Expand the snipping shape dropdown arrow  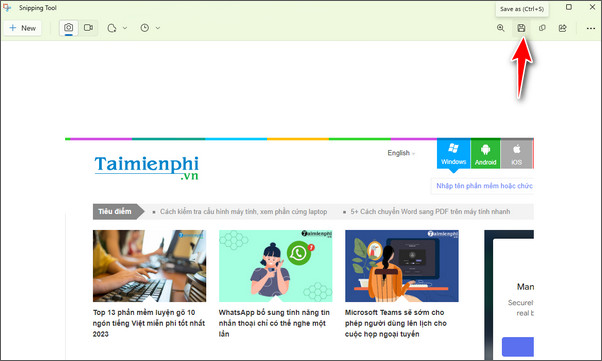point(125,28)
